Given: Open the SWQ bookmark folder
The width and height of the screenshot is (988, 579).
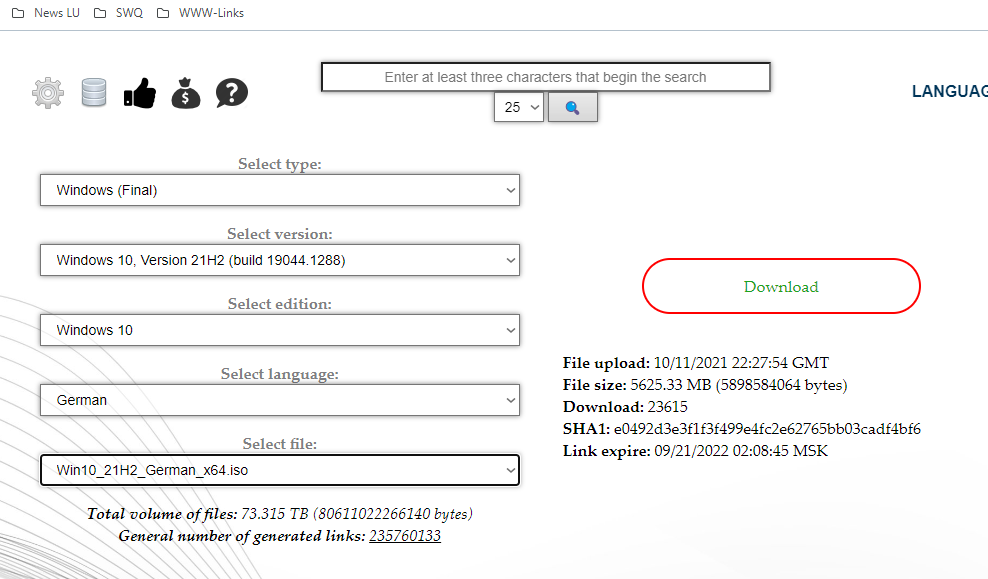Looking at the screenshot, I should click(118, 13).
